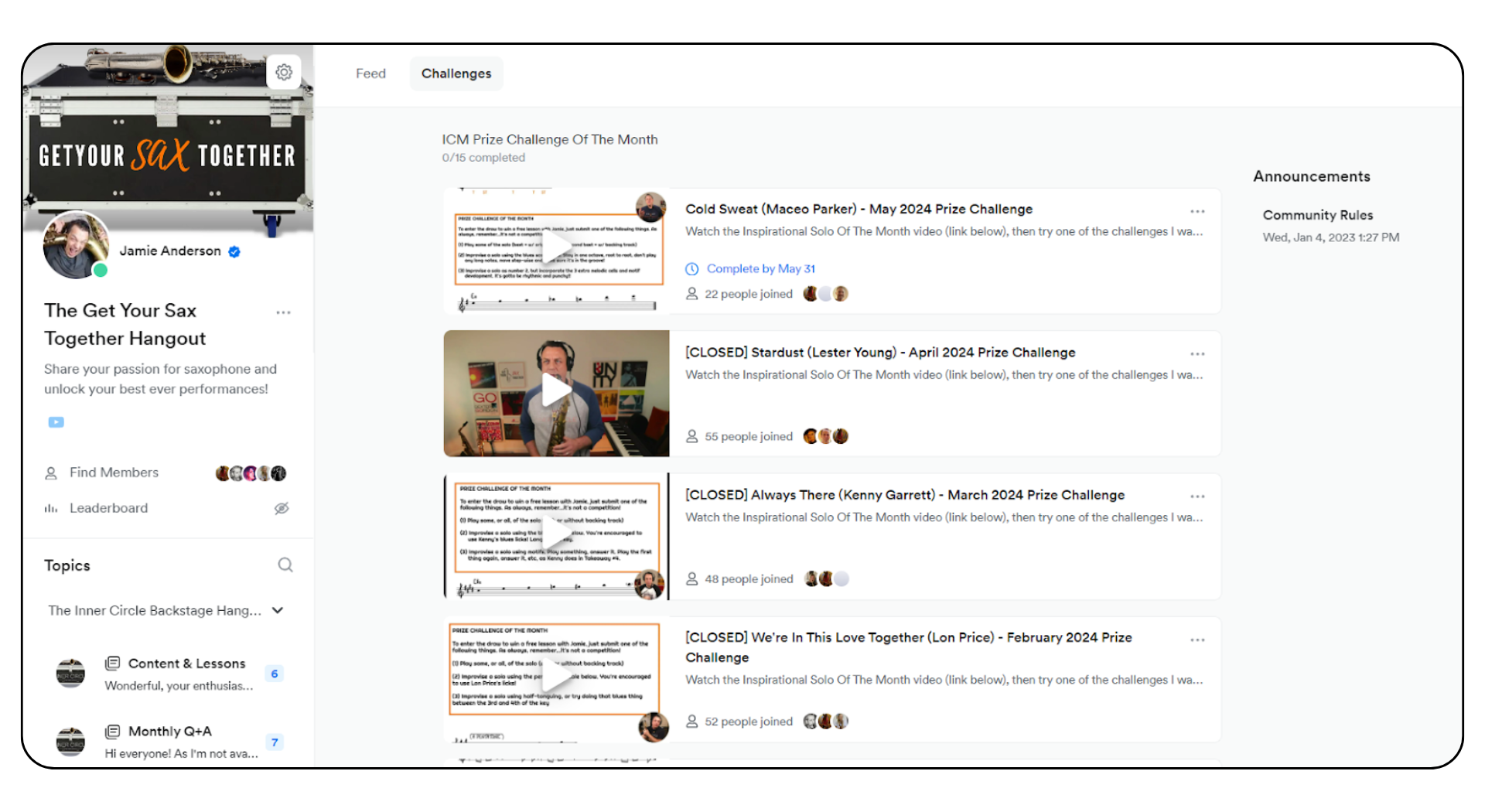Screen dimensions: 1485x812
Task: Click the '0/15 completed' progress text
Action: coord(483,158)
